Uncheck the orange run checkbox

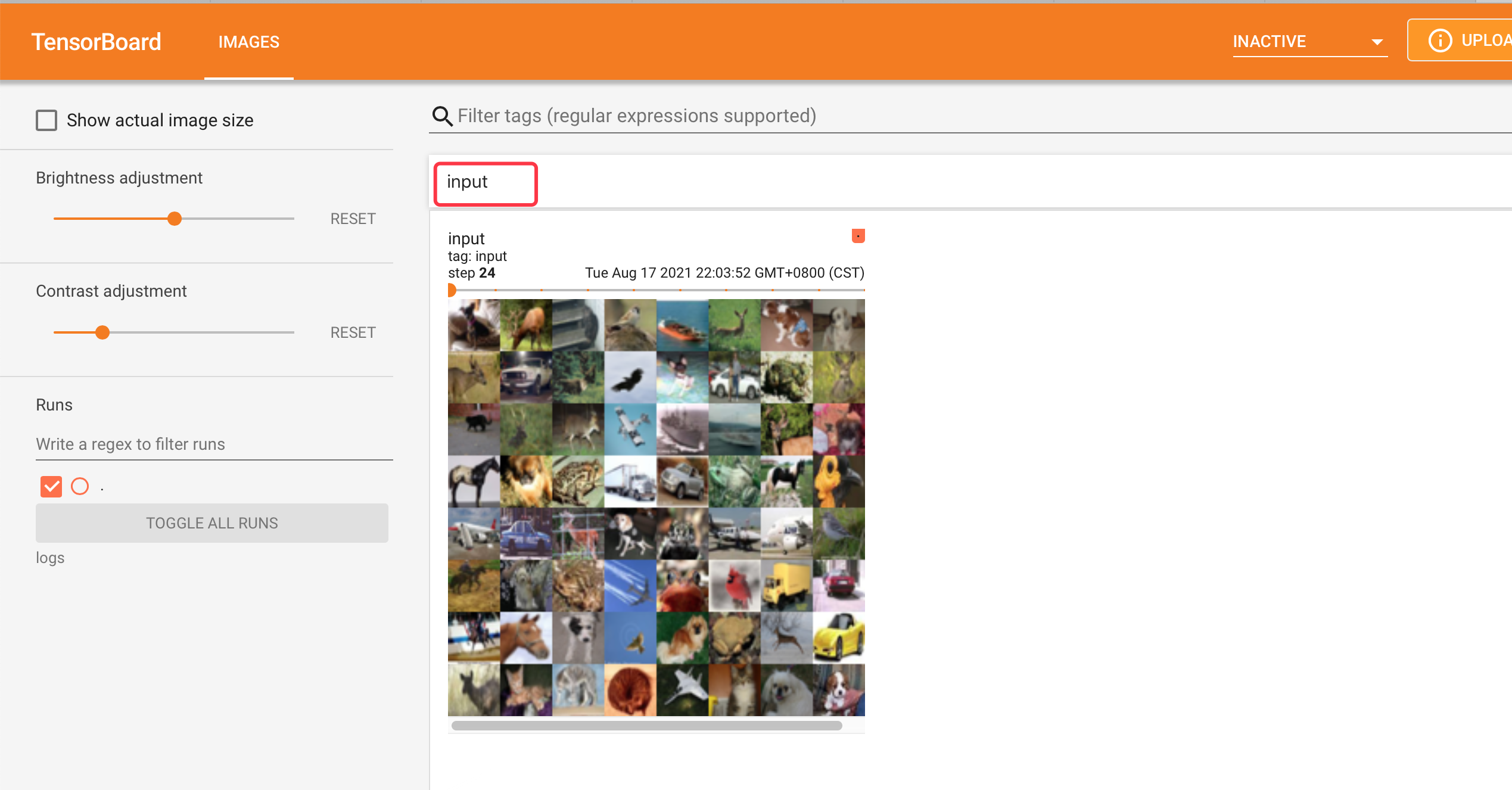51,487
